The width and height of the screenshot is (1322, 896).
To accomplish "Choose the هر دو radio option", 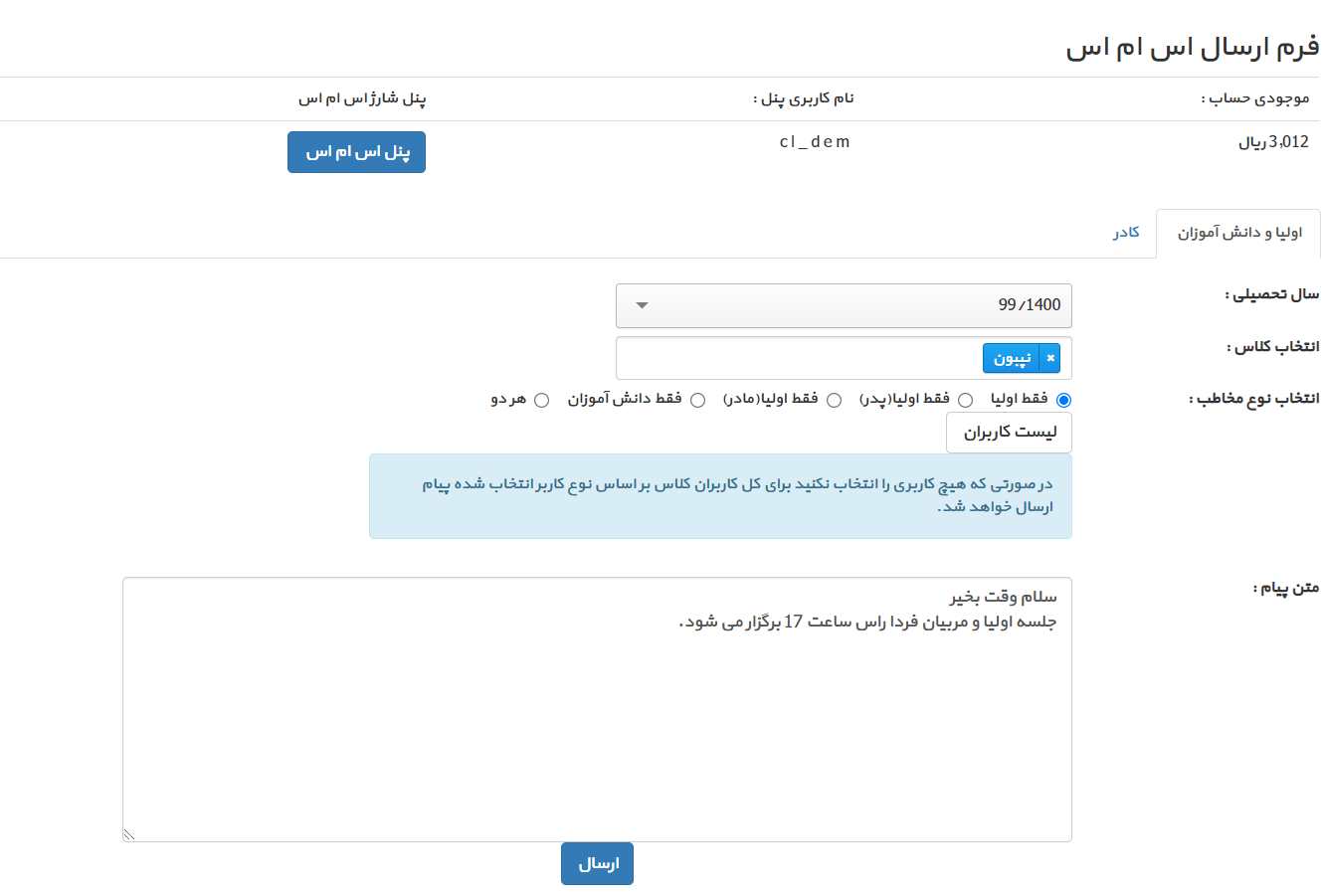I will coord(542,400).
